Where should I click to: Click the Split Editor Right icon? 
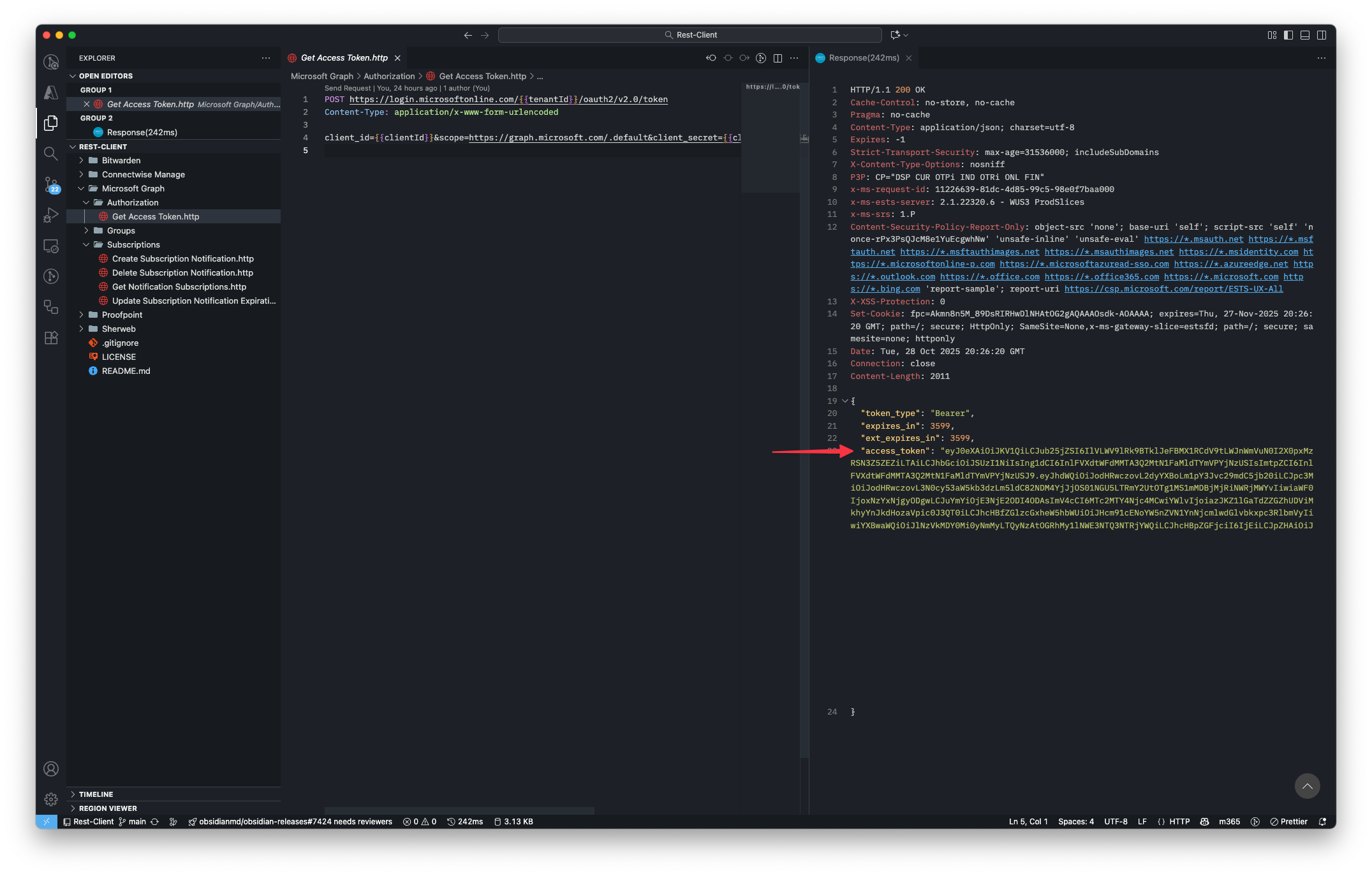coord(778,58)
